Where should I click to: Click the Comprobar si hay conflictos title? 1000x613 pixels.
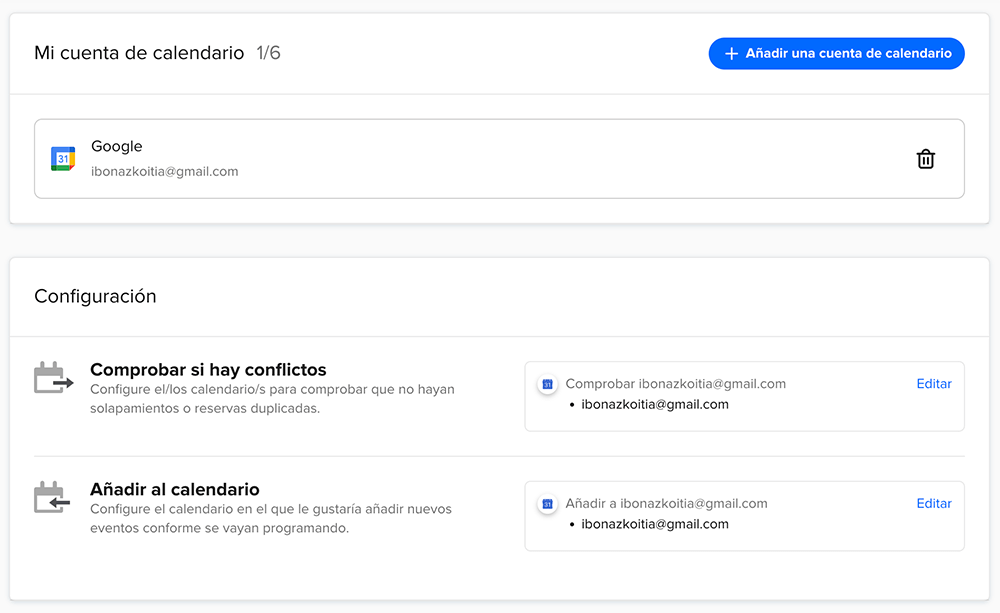pyautogui.click(x=208, y=369)
